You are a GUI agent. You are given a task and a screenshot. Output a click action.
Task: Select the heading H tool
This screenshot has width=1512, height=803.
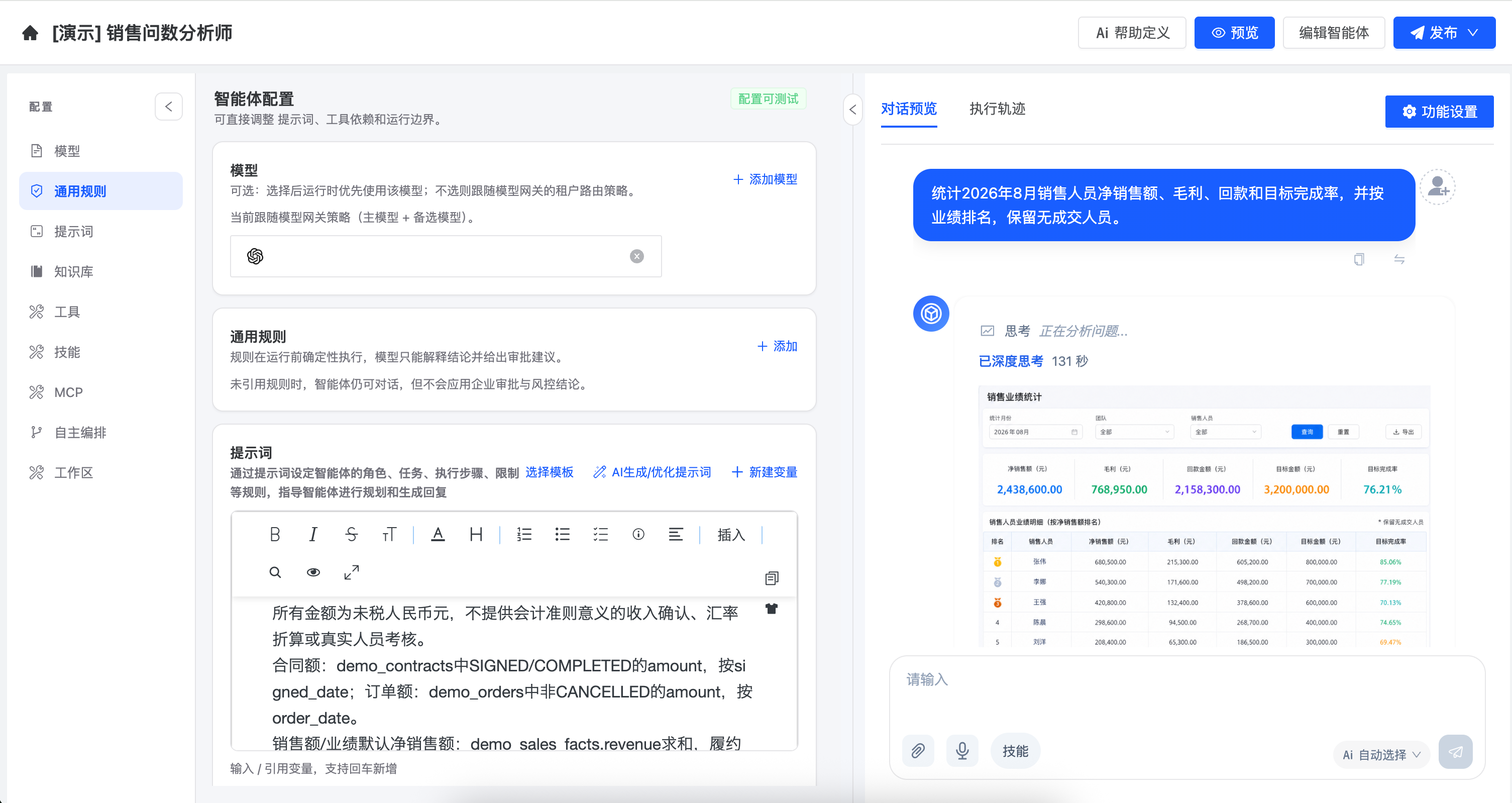pyautogui.click(x=476, y=534)
